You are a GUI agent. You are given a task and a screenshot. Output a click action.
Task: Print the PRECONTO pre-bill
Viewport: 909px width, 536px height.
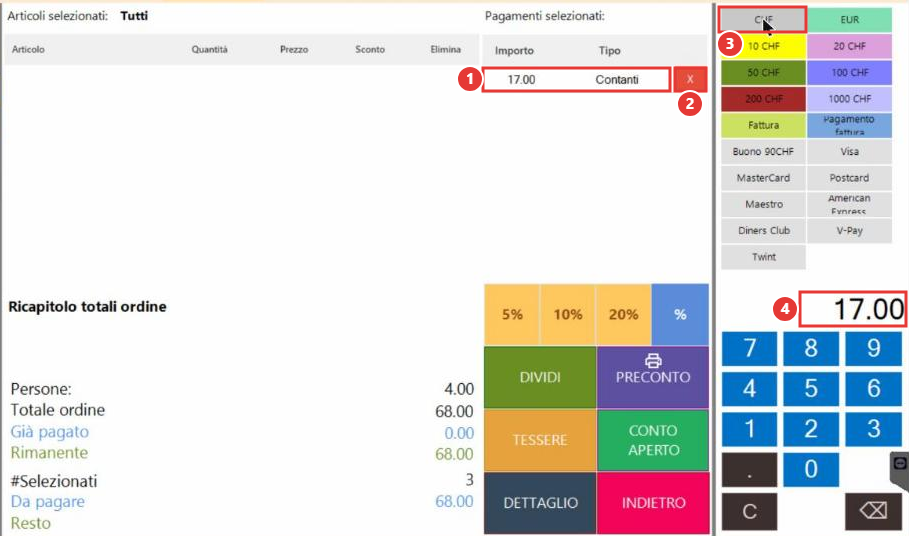(653, 377)
